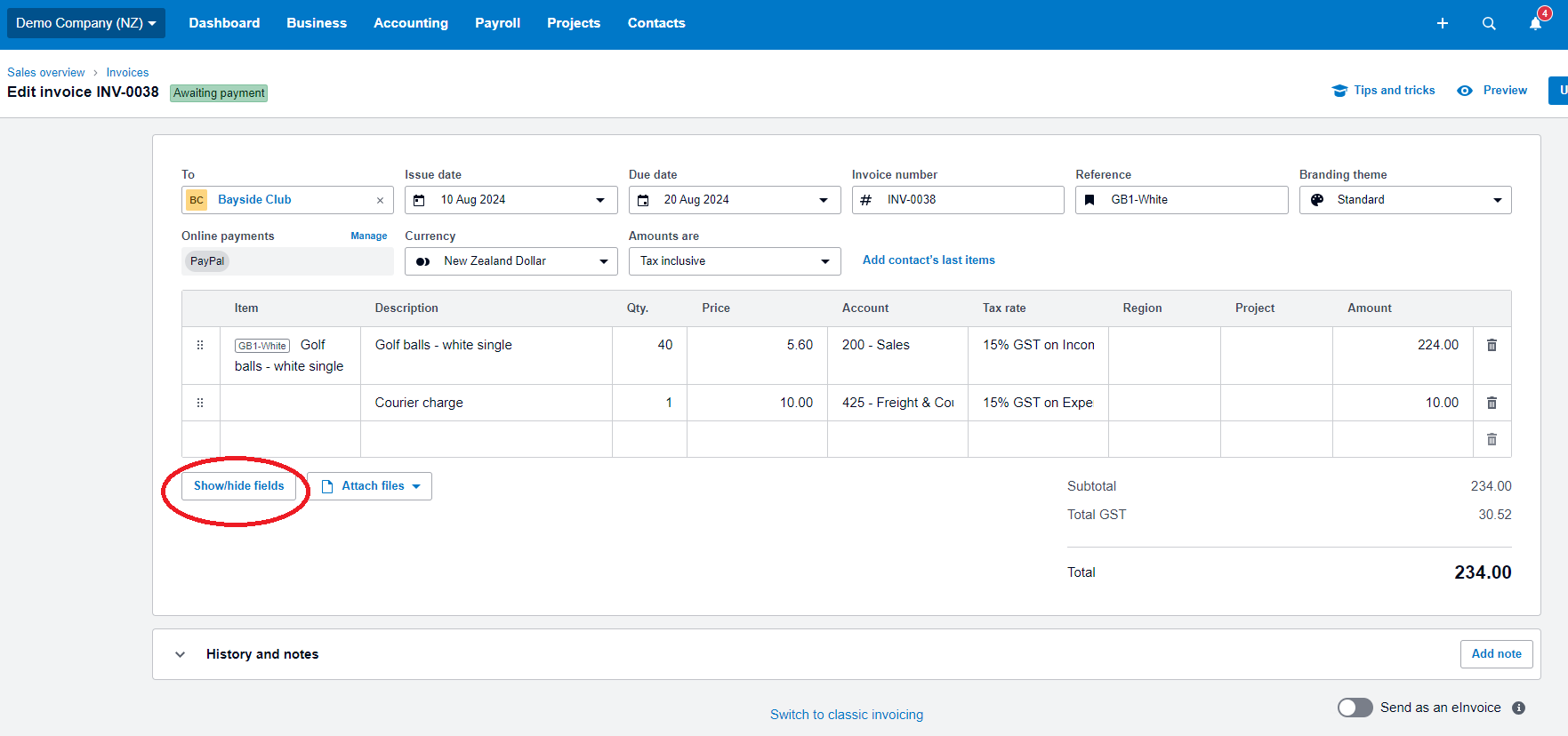Open the Payroll menu
Image resolution: width=1568 pixels, height=736 pixels.
coord(497,23)
